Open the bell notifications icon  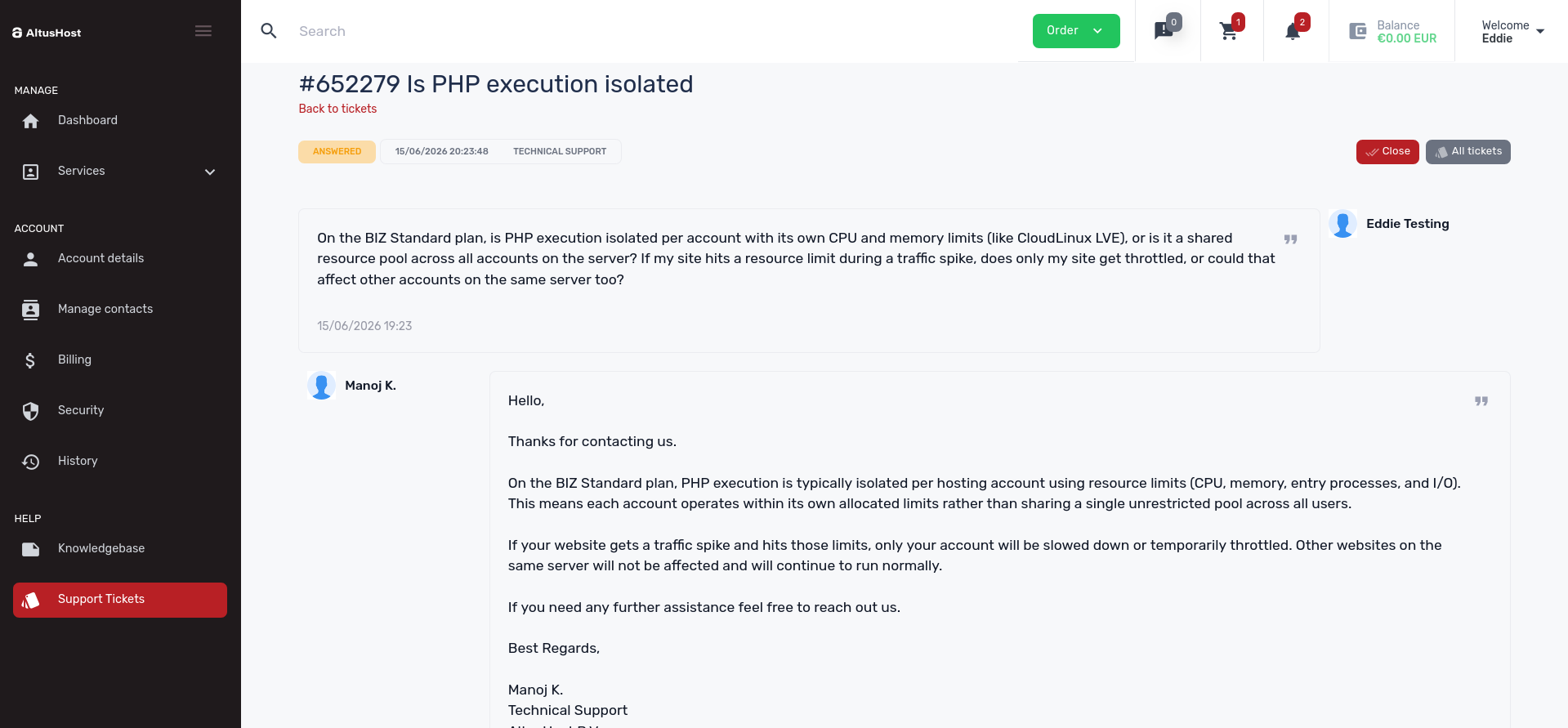(1293, 32)
